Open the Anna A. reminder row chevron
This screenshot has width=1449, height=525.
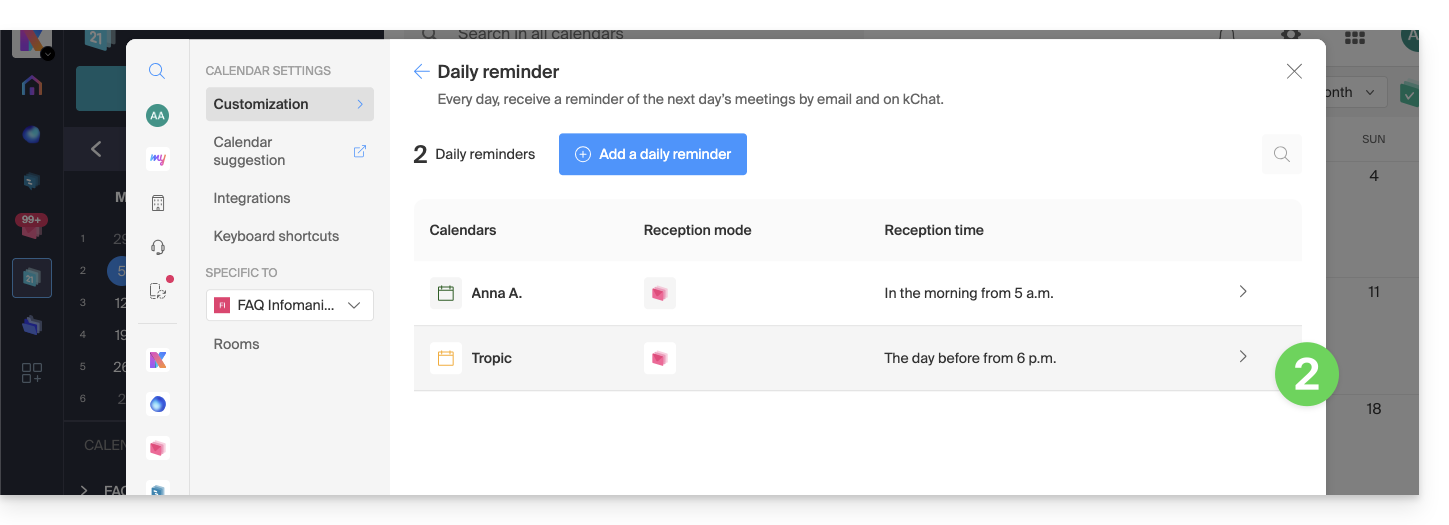(x=1243, y=292)
